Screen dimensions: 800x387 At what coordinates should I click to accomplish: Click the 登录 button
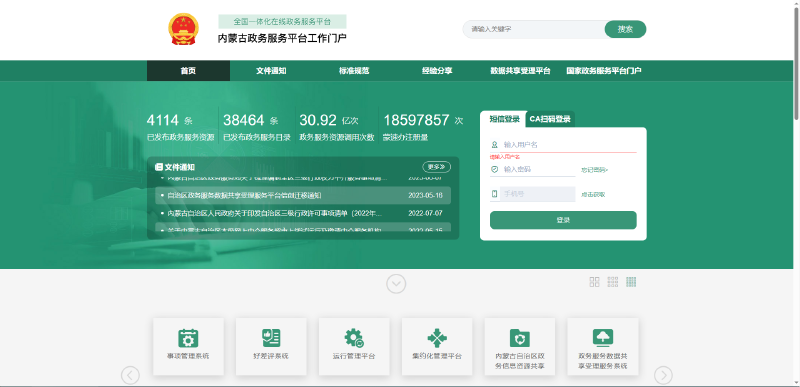pyautogui.click(x=563, y=220)
